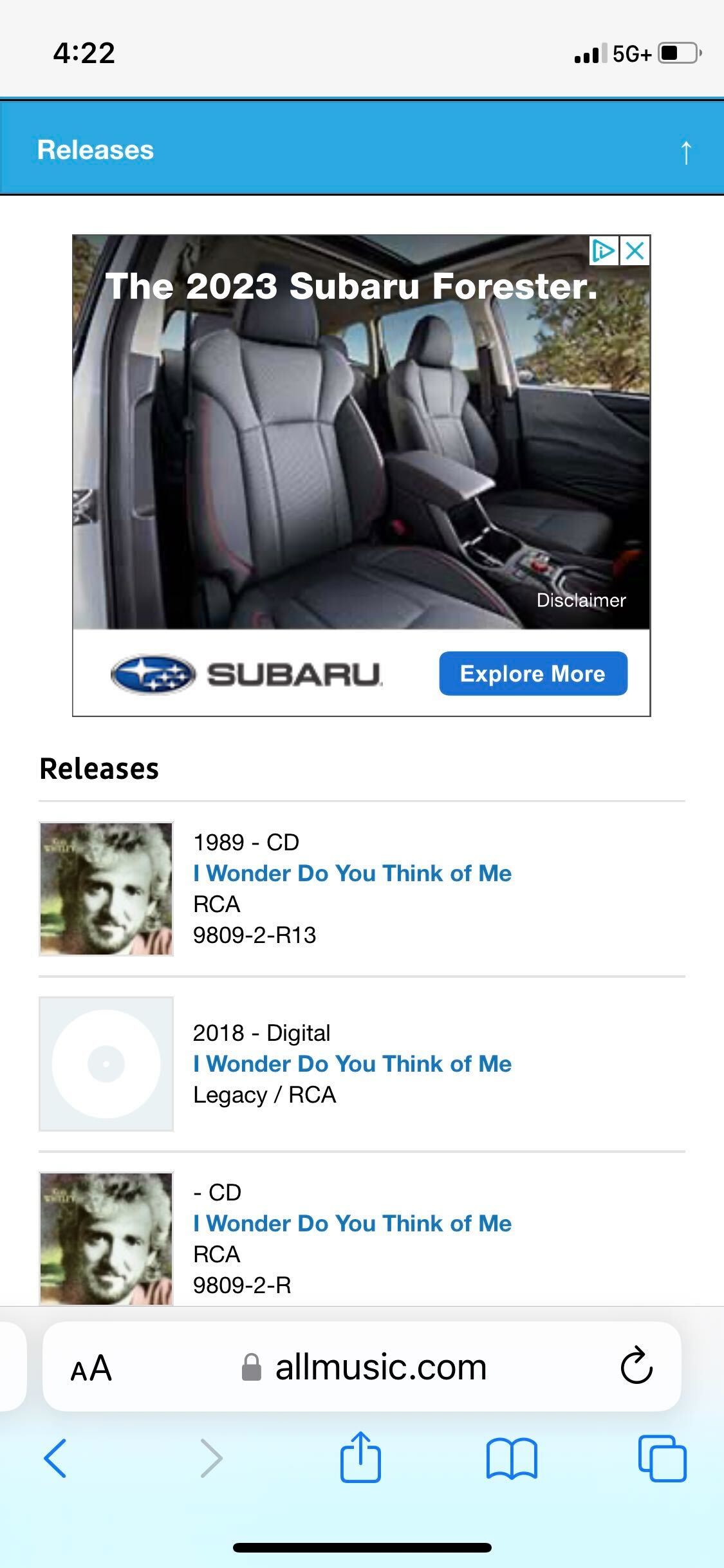Reload the page with refresh icon
724x1568 pixels.
pyautogui.click(x=636, y=1366)
